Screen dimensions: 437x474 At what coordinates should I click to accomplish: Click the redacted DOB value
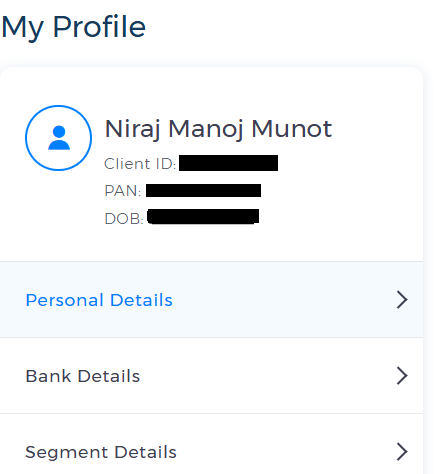203,216
